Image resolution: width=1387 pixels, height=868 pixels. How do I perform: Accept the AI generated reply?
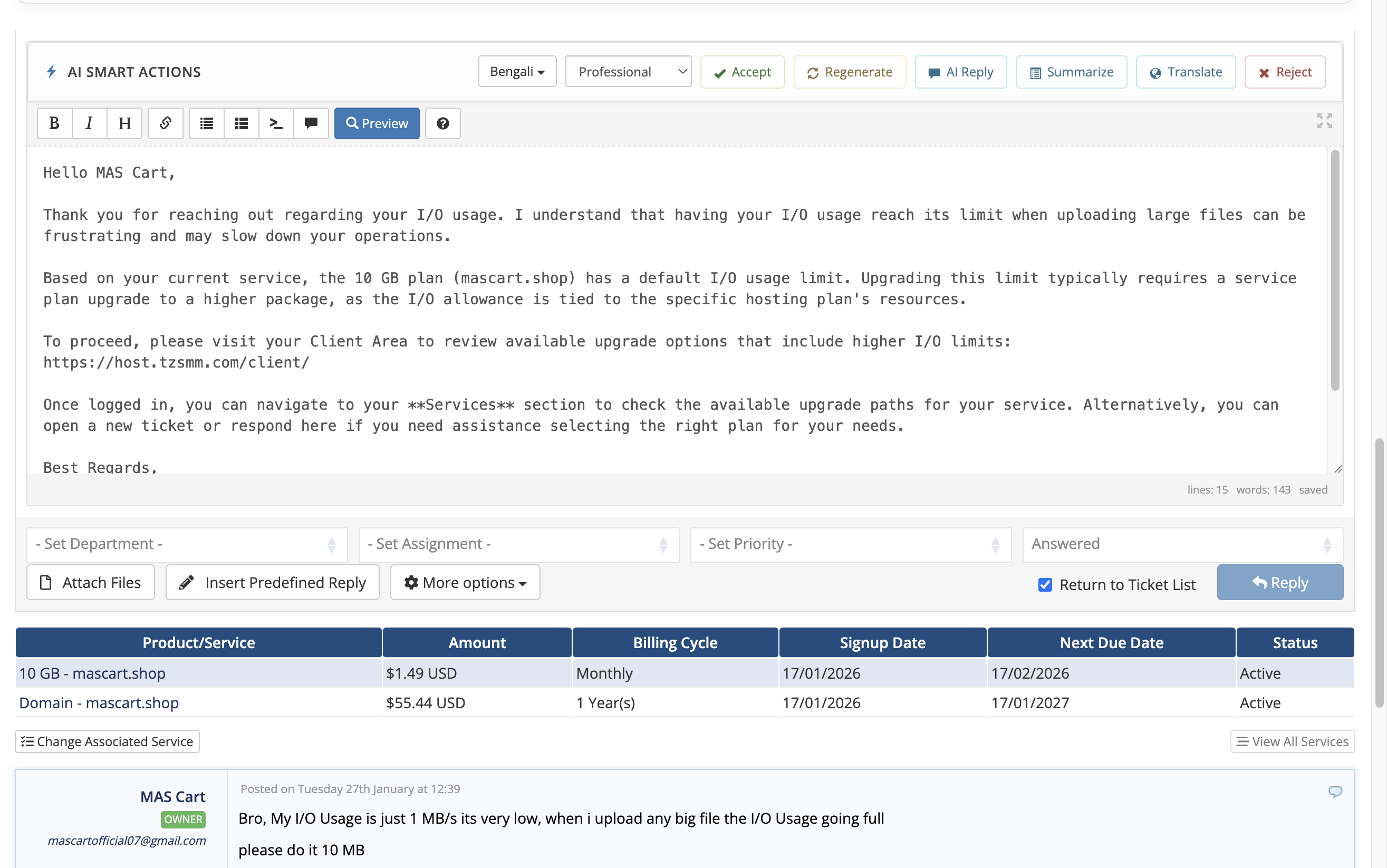click(x=741, y=72)
